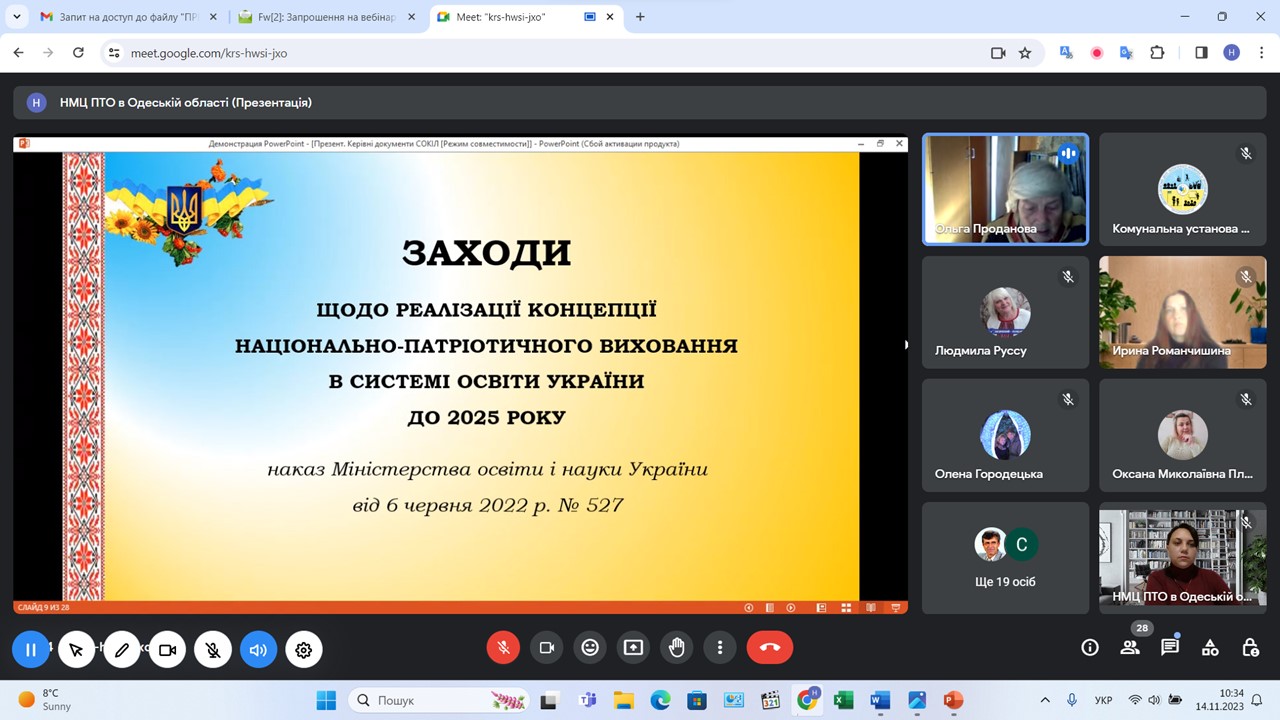Open the emoji reactions button

tap(590, 648)
